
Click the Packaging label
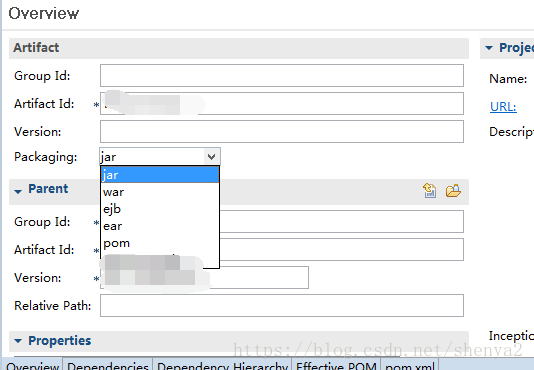pyautogui.click(x=46, y=157)
